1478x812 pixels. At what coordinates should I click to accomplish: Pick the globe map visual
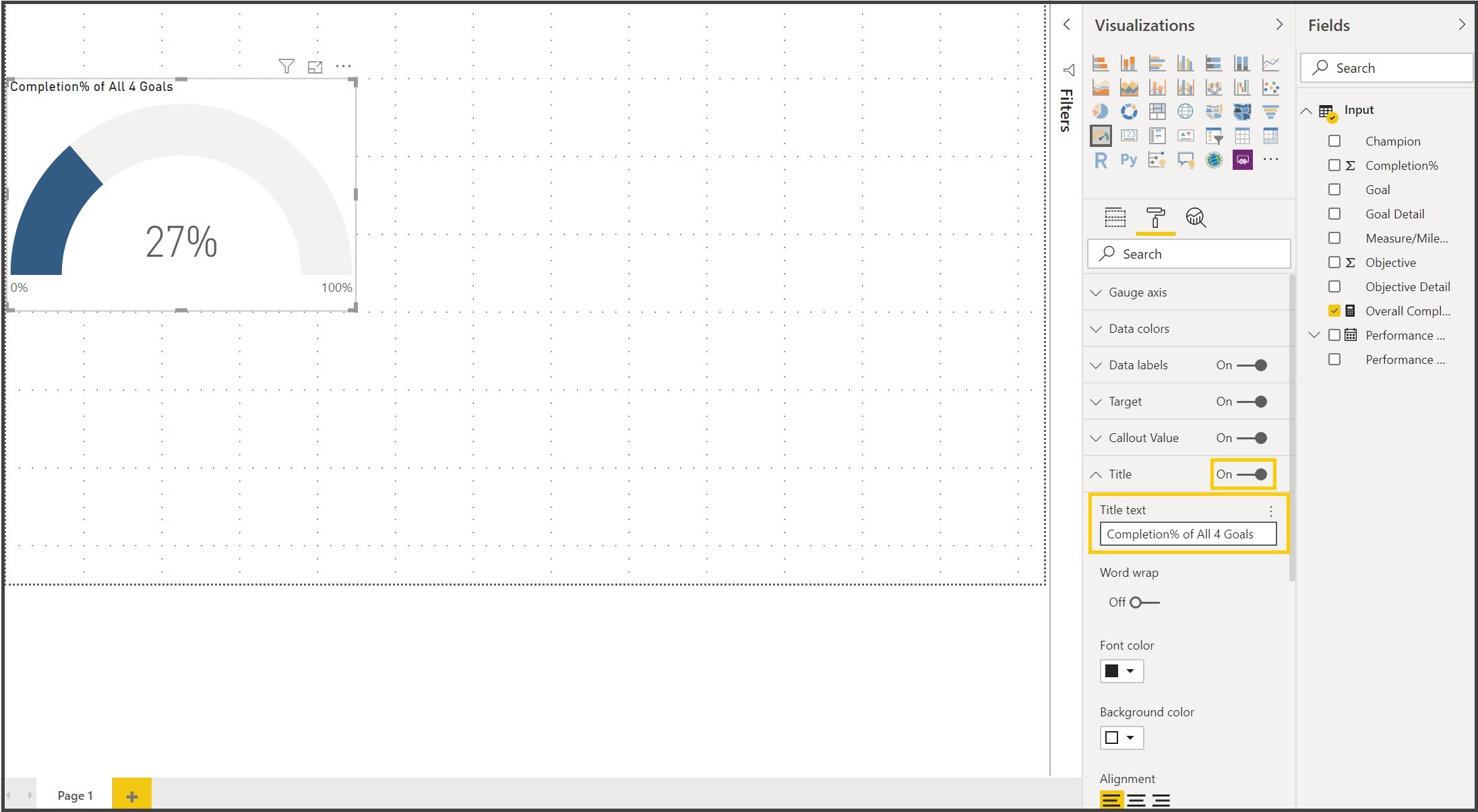pyautogui.click(x=1186, y=111)
